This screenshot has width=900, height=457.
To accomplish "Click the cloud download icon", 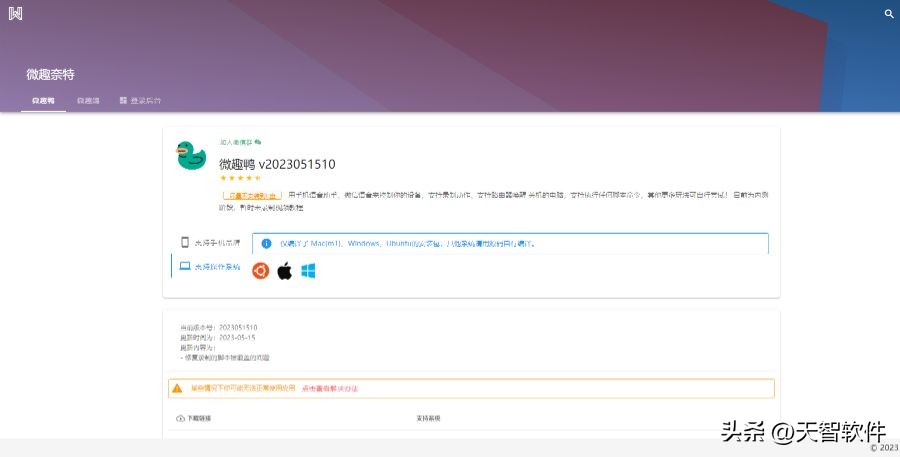I will click(180, 419).
